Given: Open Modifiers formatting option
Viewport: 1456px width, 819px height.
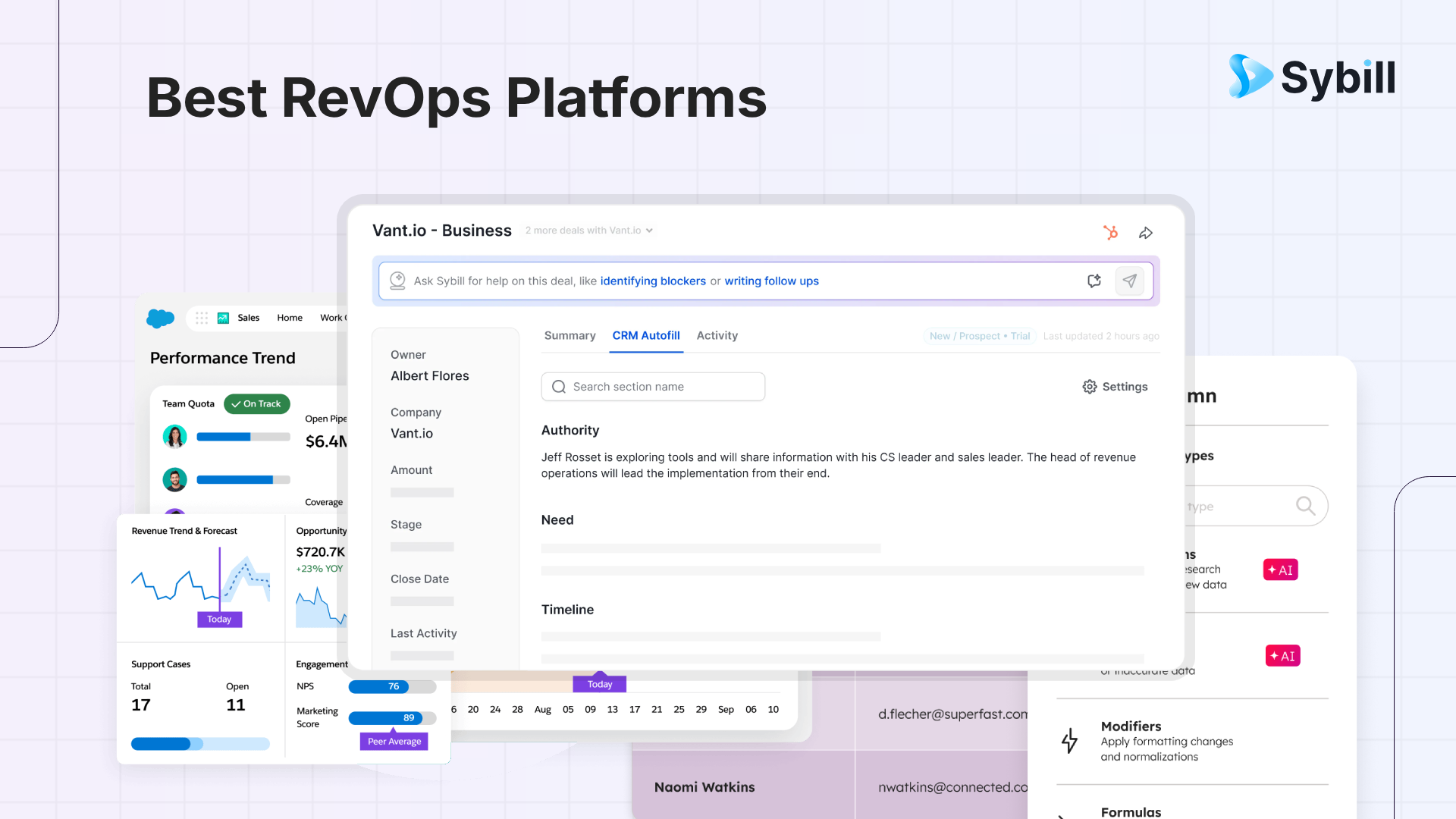Looking at the screenshot, I should point(1167,741).
